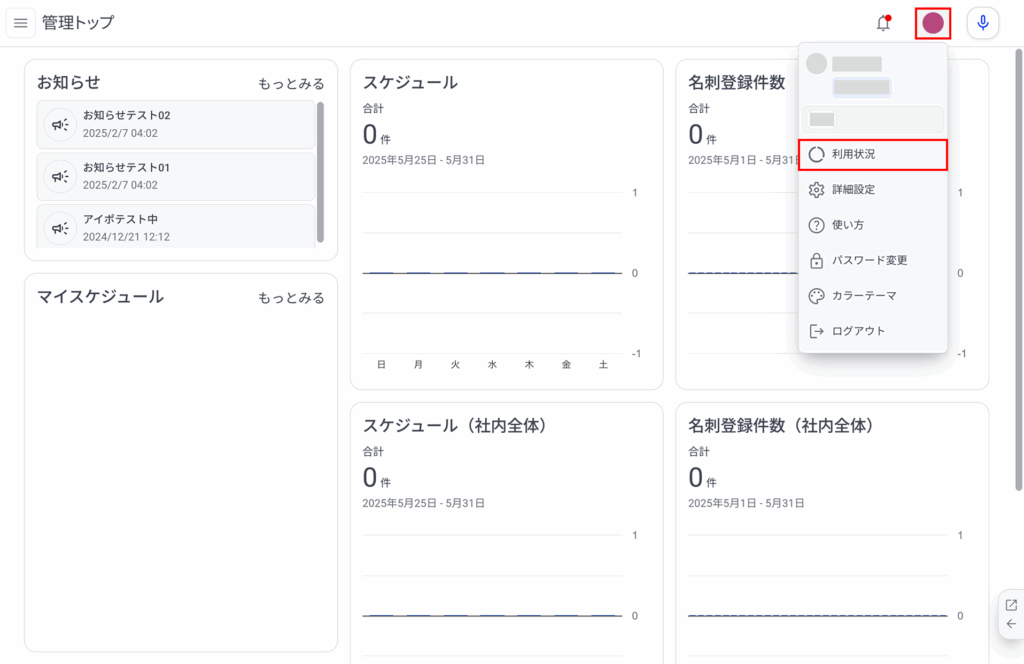Click megaphone icon beside お知らせテスト02
This screenshot has height=664, width=1024.
(61, 124)
